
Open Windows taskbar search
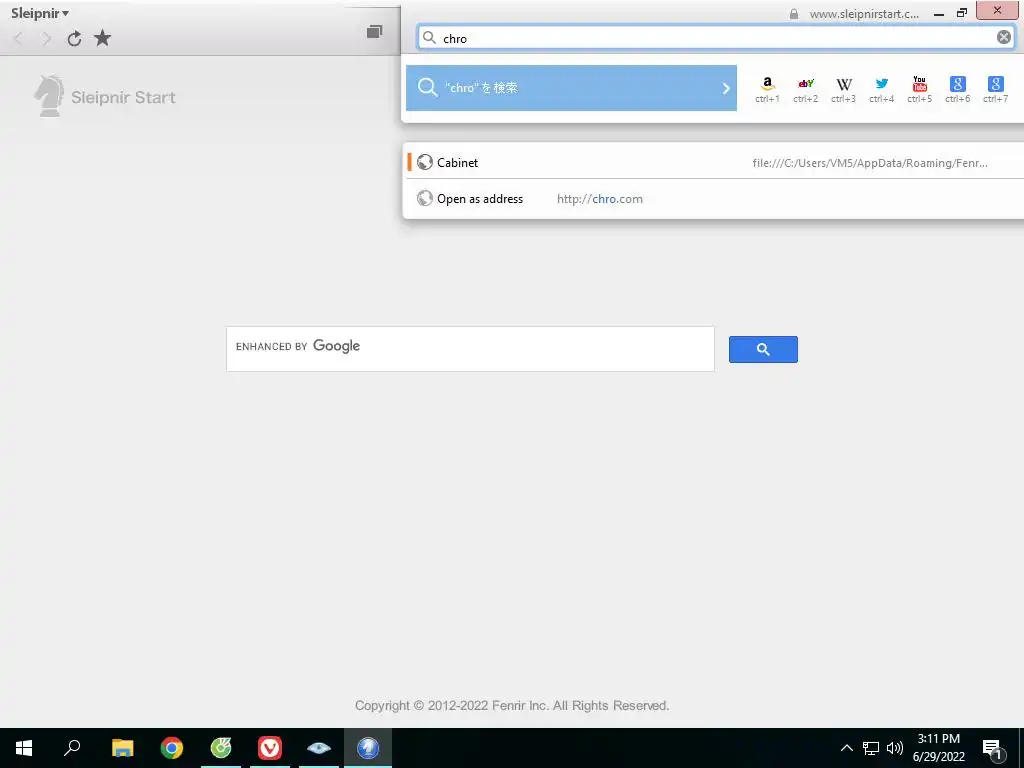point(72,748)
